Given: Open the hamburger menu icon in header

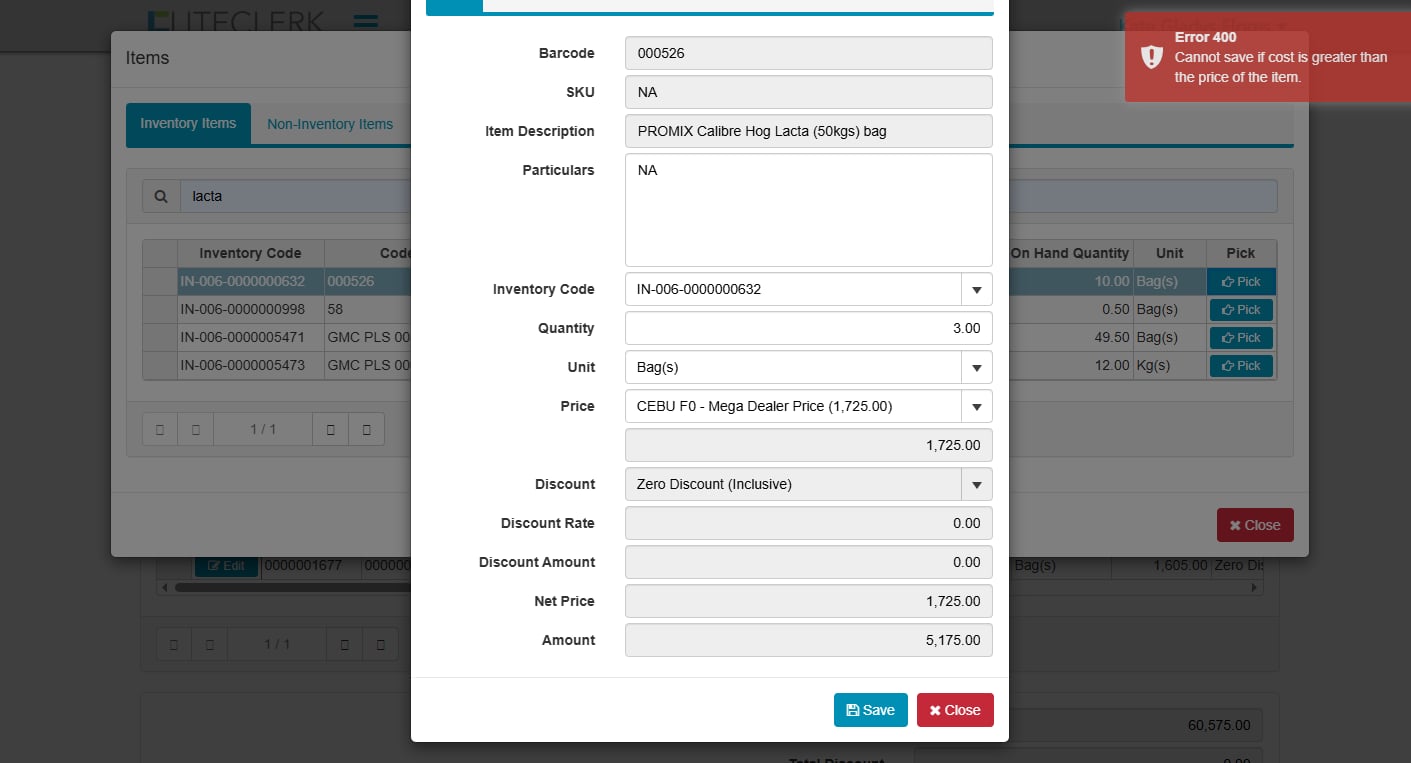Looking at the screenshot, I should click(x=365, y=20).
